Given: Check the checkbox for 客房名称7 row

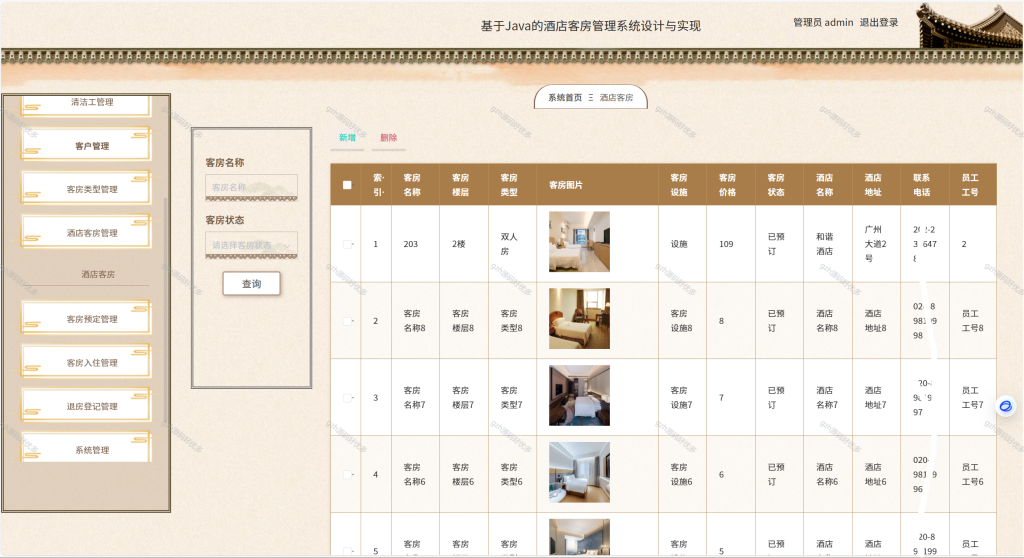Looking at the screenshot, I should coord(347,398).
